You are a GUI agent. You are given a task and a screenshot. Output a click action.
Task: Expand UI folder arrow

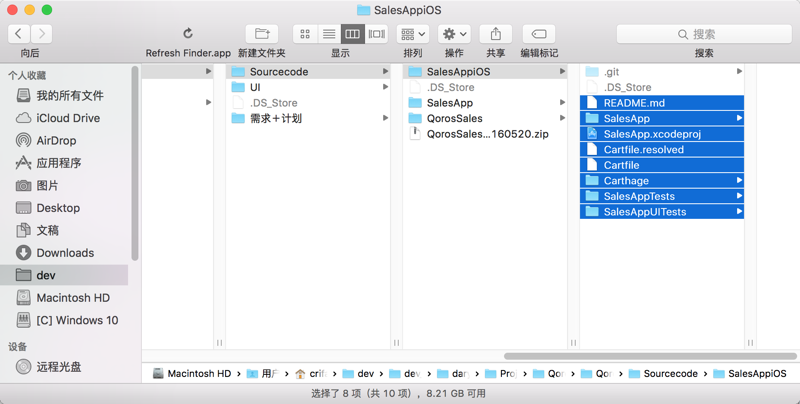point(385,87)
